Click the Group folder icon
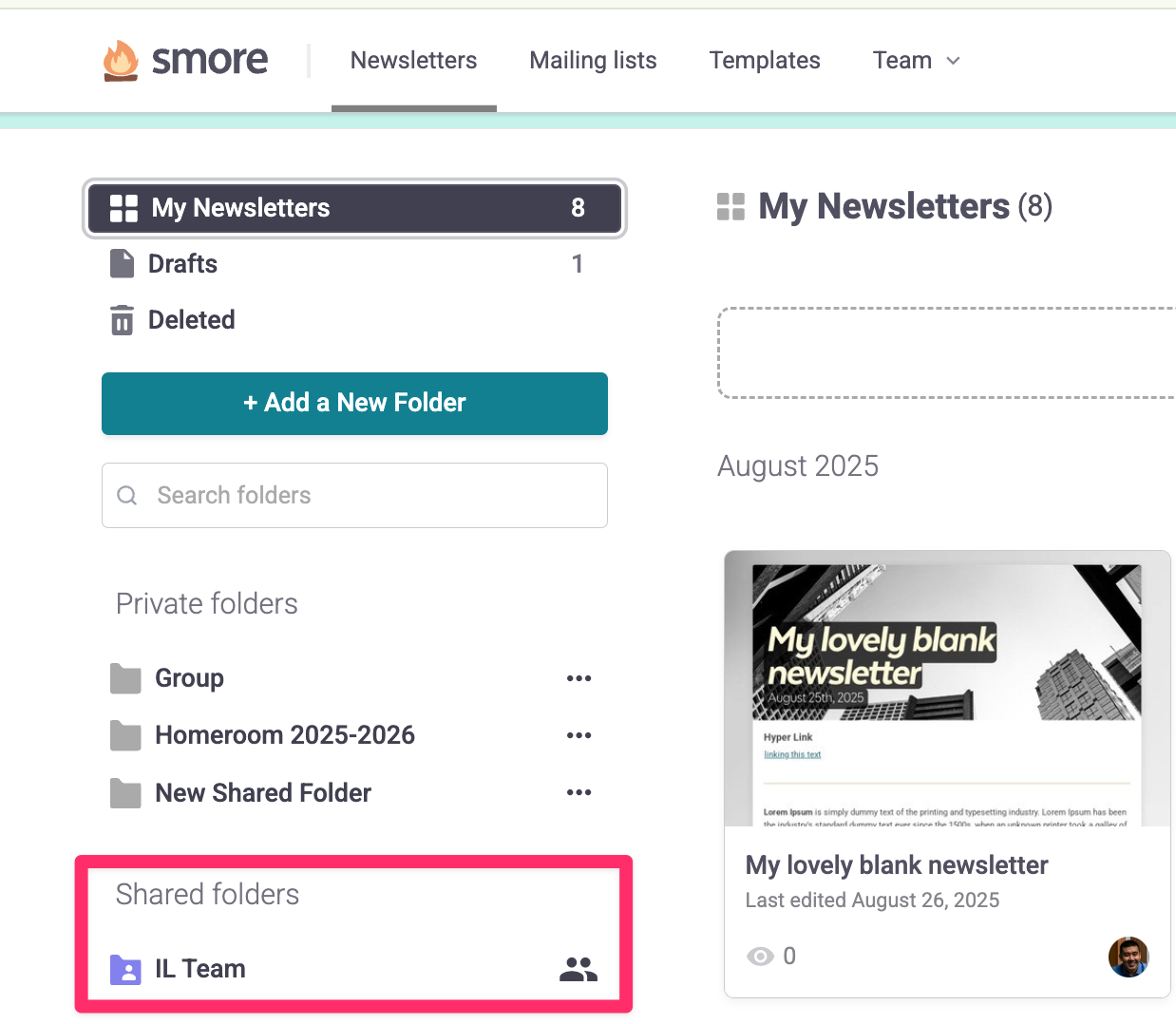Image resolution: width=1176 pixels, height=1024 pixels. pos(125,679)
